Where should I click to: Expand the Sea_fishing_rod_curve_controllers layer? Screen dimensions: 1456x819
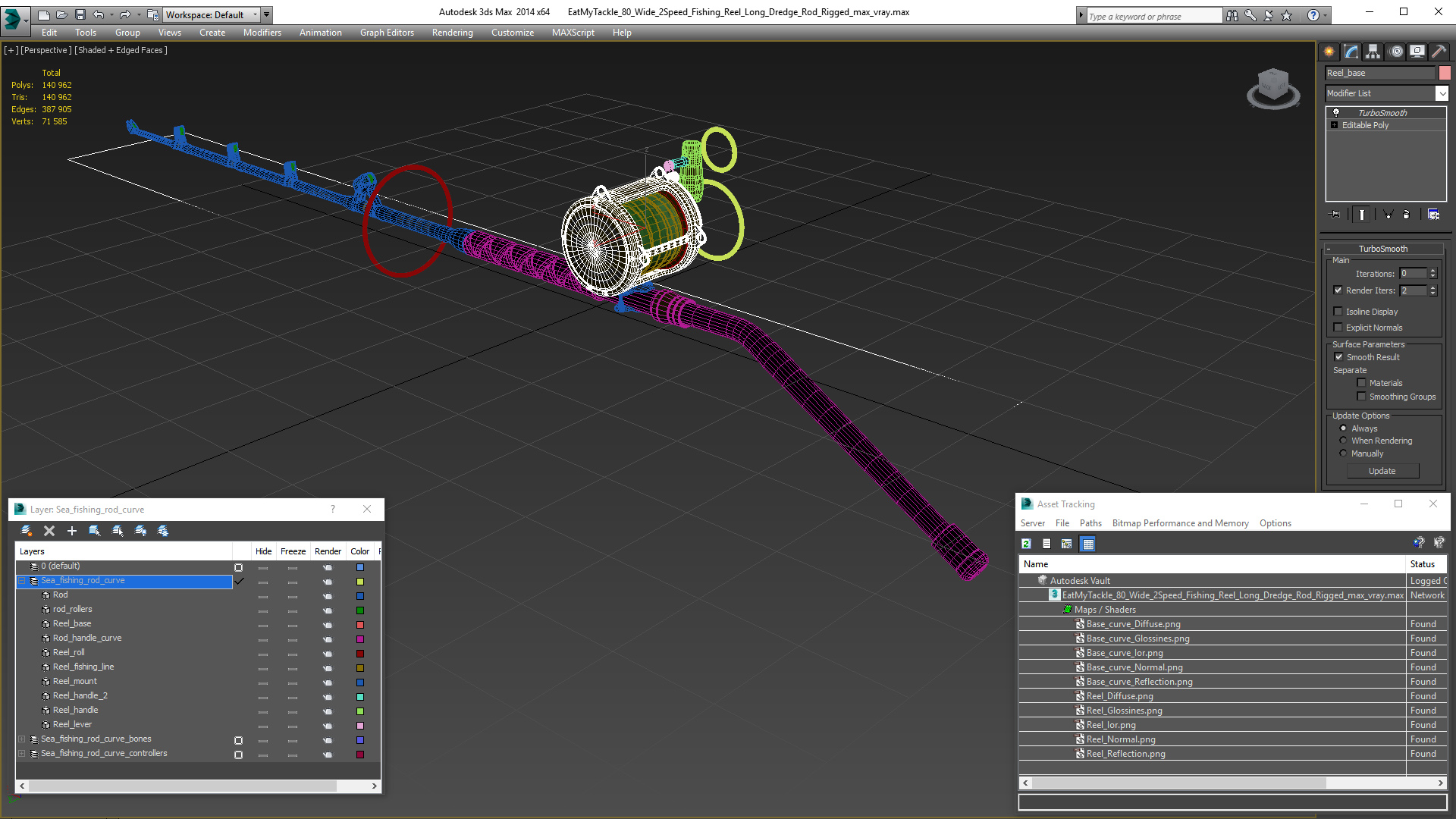22,754
